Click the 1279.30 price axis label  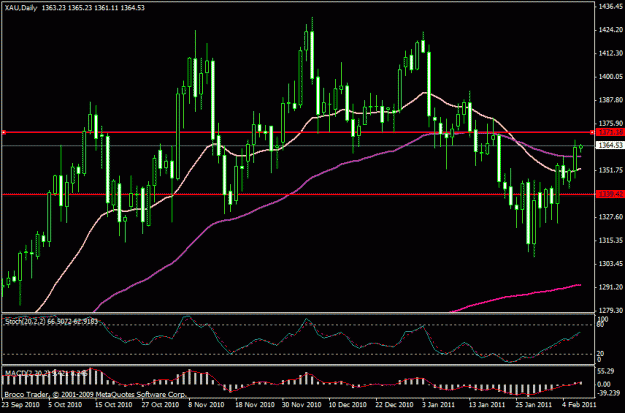611,310
